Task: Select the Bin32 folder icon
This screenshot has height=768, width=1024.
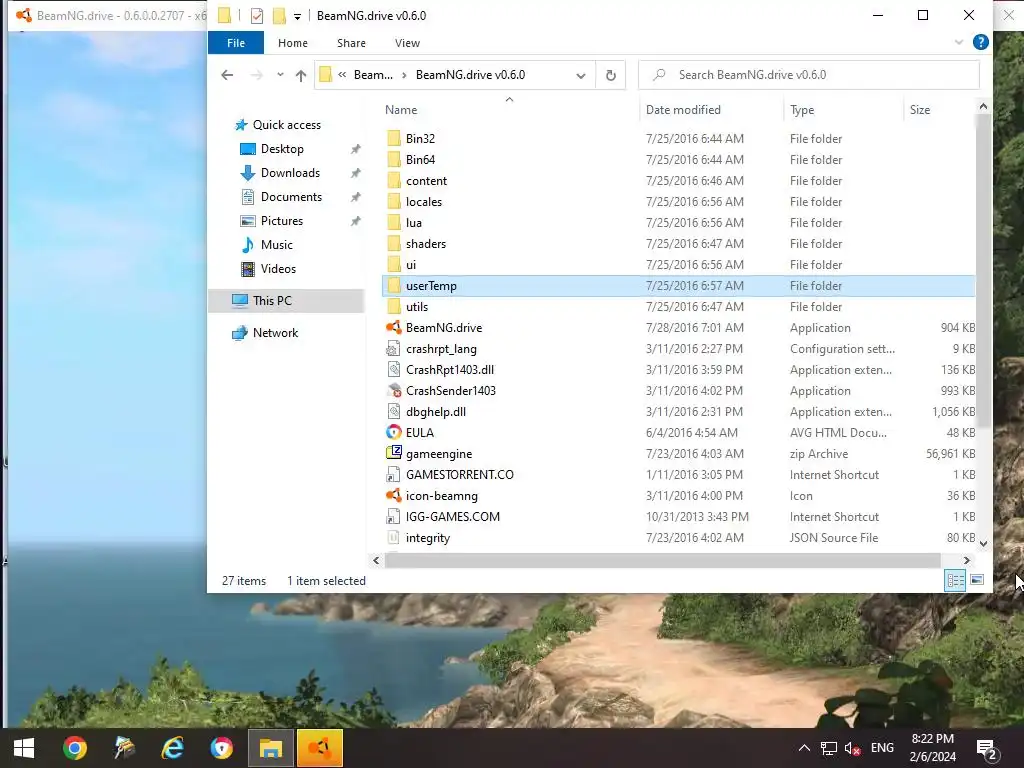Action: [x=394, y=138]
